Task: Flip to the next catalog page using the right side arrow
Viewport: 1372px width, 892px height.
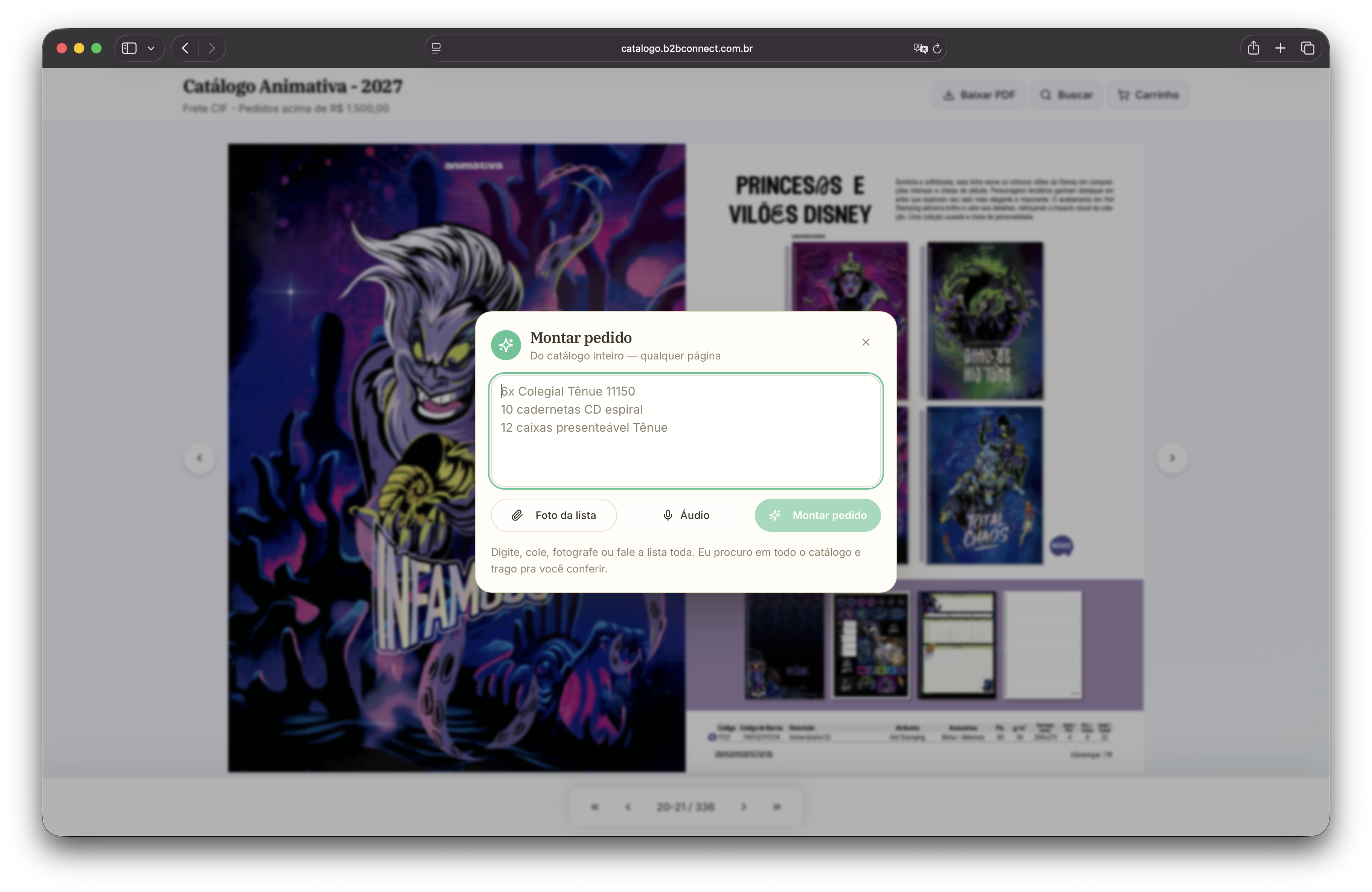Action: coord(1172,458)
